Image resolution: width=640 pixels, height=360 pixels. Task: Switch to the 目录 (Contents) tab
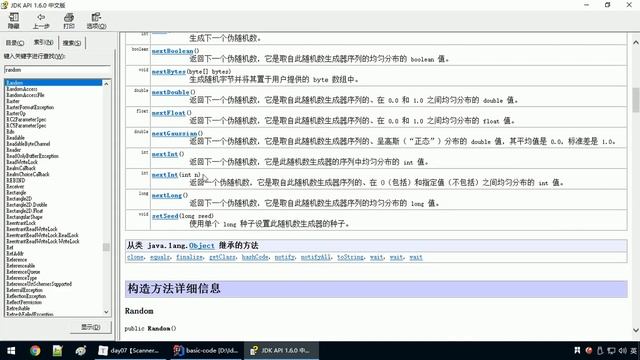pyautogui.click(x=15, y=43)
